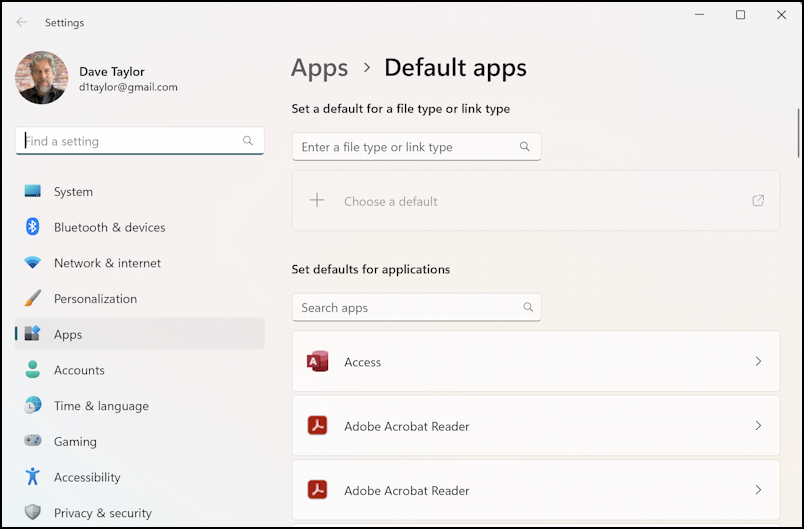
Task: Click the Apps breadcrumb link
Action: click(x=319, y=68)
